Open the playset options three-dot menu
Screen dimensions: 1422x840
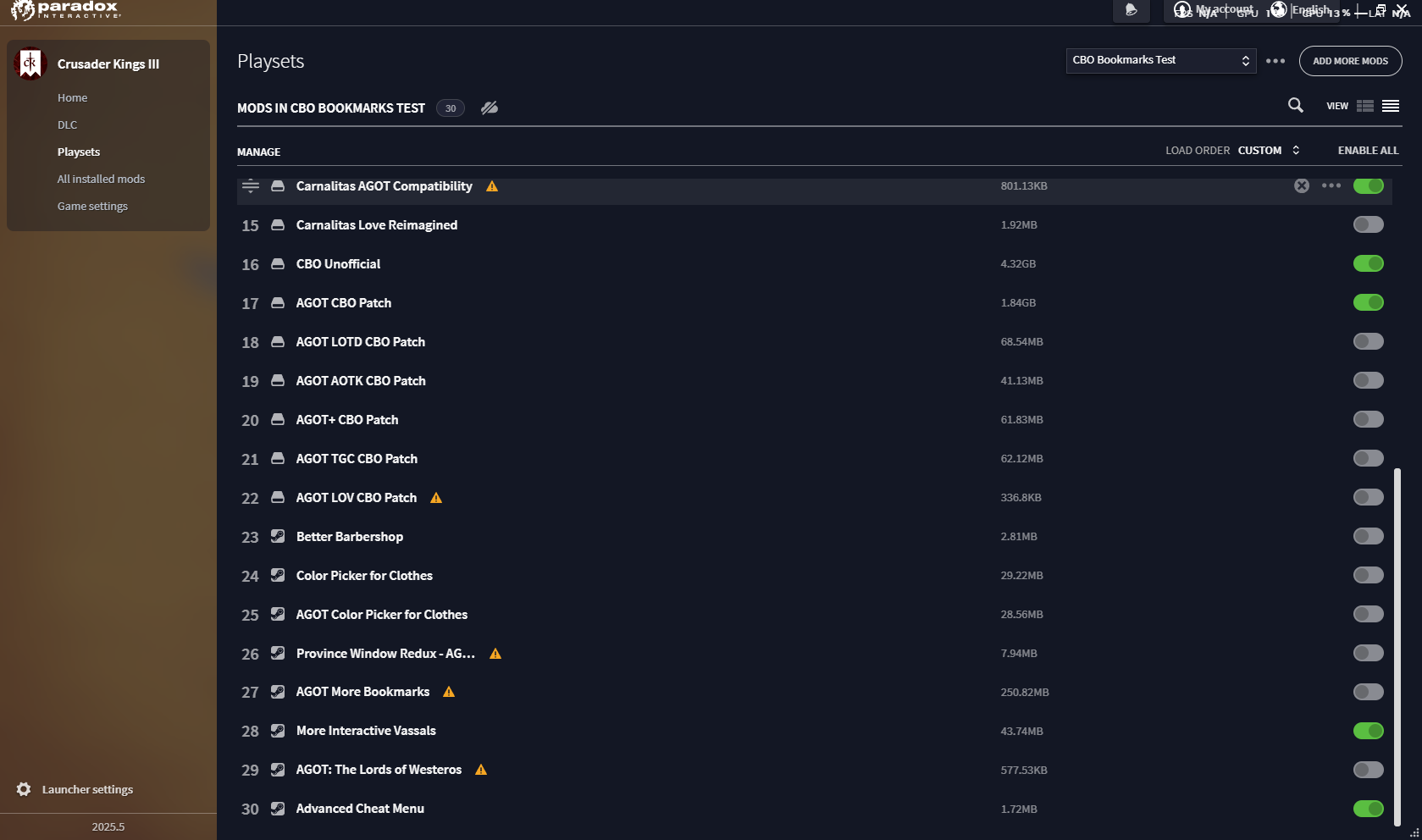click(1275, 61)
